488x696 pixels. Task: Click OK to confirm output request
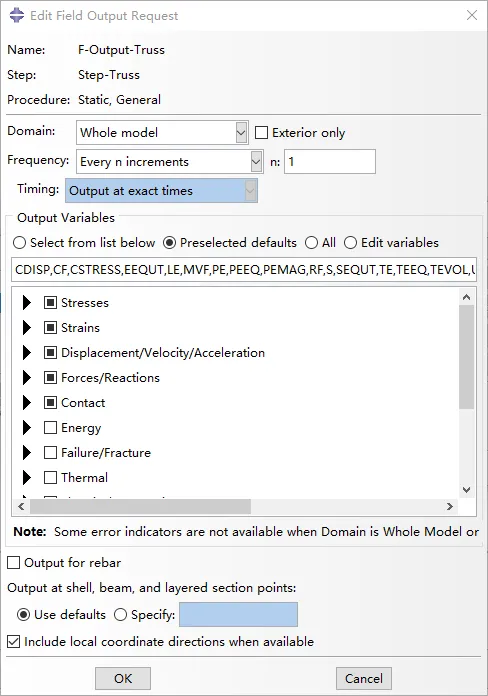point(123,679)
